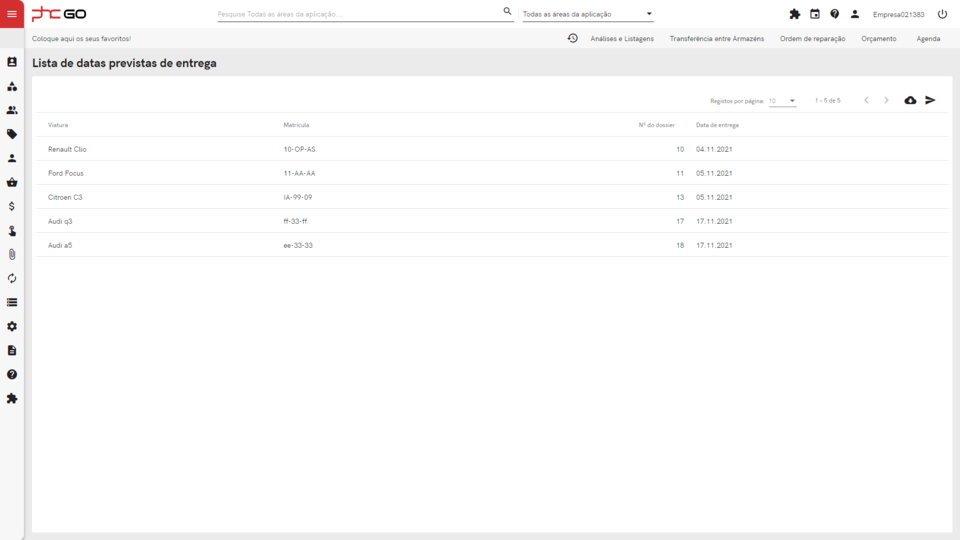The height and width of the screenshot is (540, 960).
Task: Open the tag icon in sidebar
Action: coord(12,134)
